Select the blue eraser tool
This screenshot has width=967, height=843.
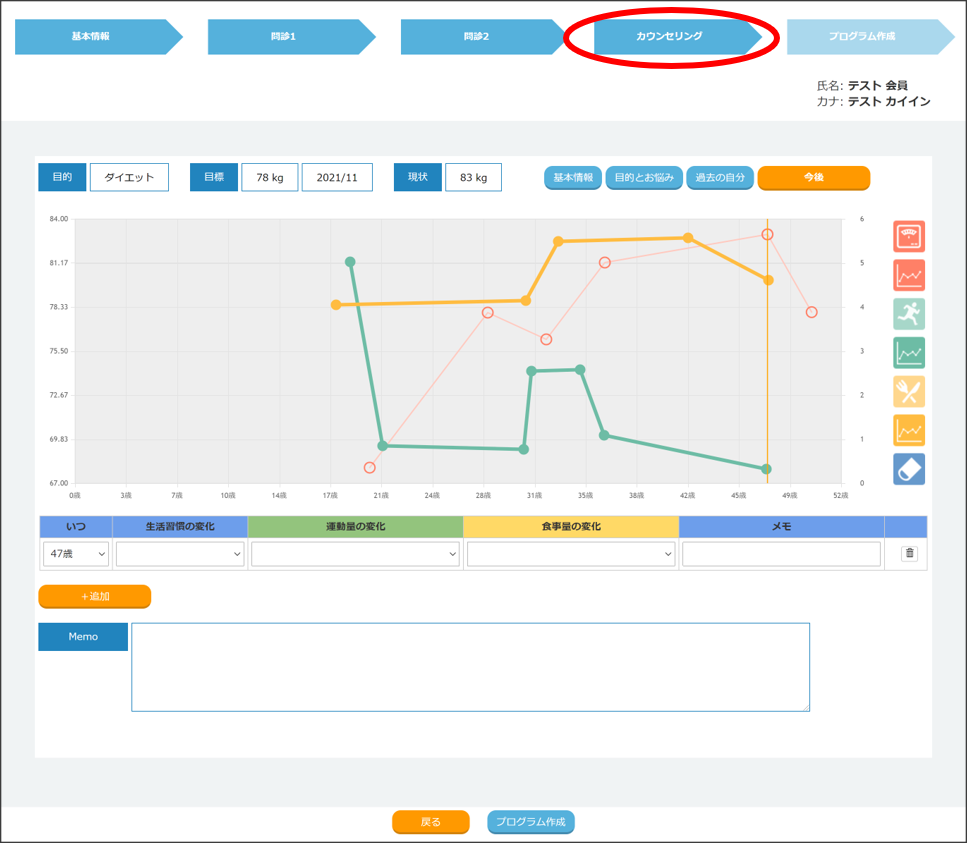click(908, 469)
